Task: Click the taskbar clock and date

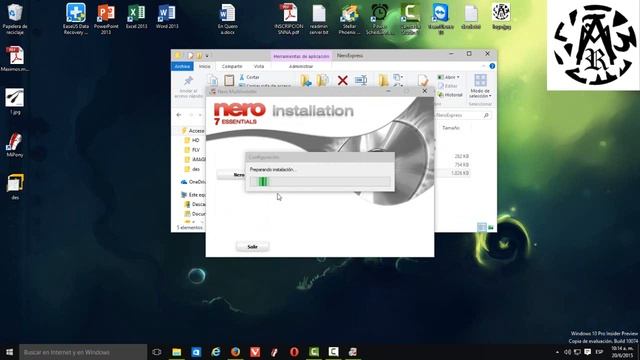Action: [x=622, y=352]
